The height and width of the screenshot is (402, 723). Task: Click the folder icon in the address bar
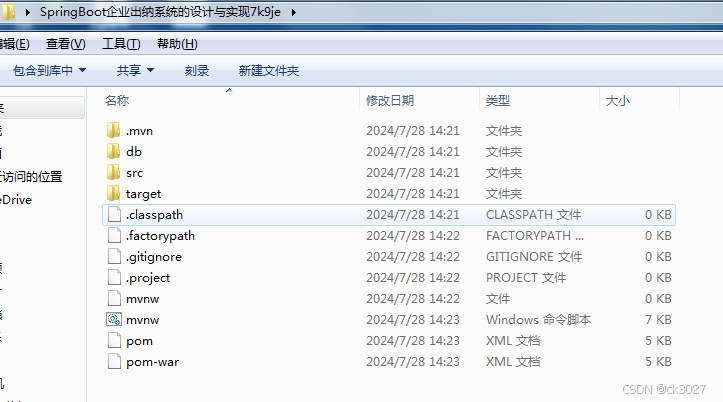8,12
